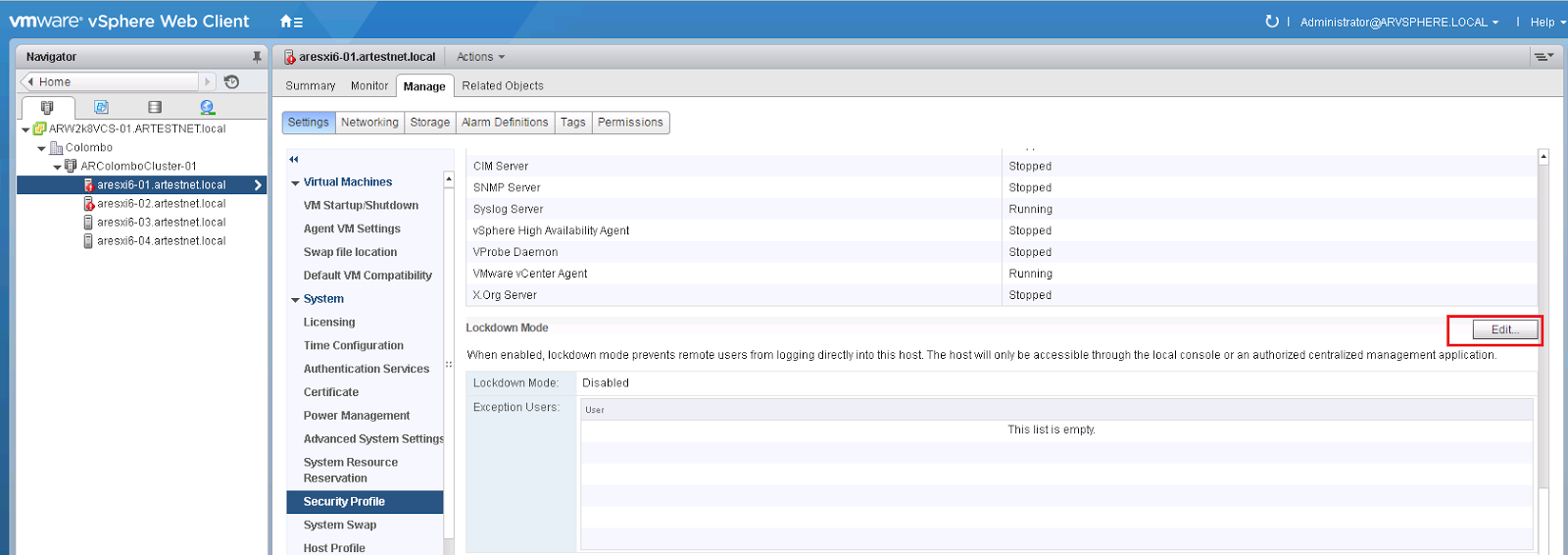This screenshot has width=1568, height=555.
Task: Open System Resource Reservation
Action: pos(351,471)
